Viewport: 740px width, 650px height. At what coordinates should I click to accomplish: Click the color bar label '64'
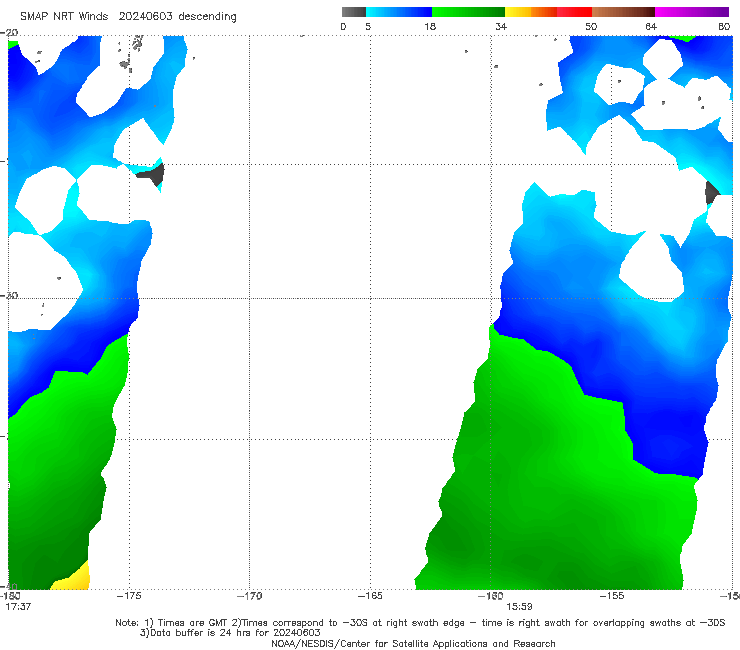click(651, 26)
